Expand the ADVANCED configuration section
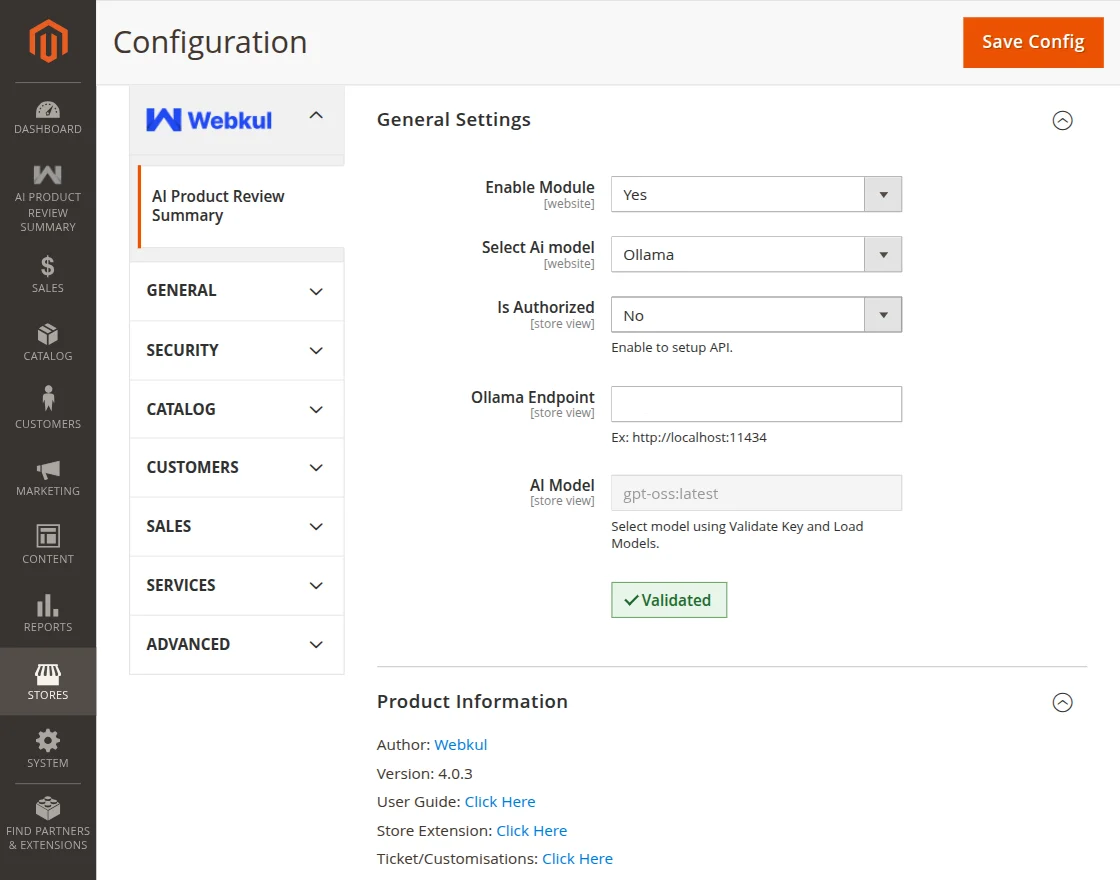1120x880 pixels. [236, 644]
